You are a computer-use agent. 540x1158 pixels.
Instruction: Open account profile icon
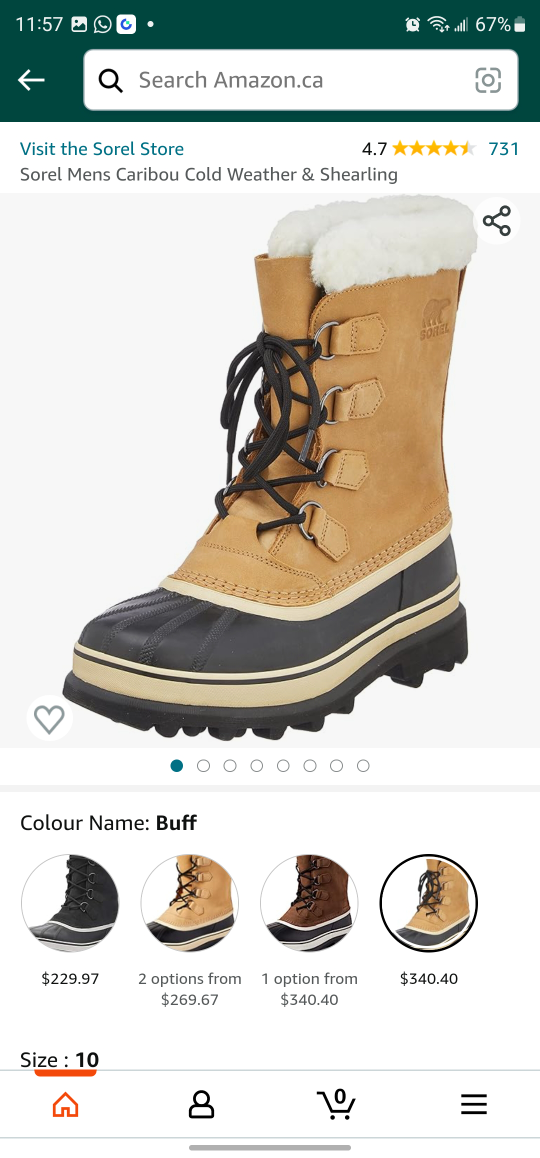tap(201, 1104)
